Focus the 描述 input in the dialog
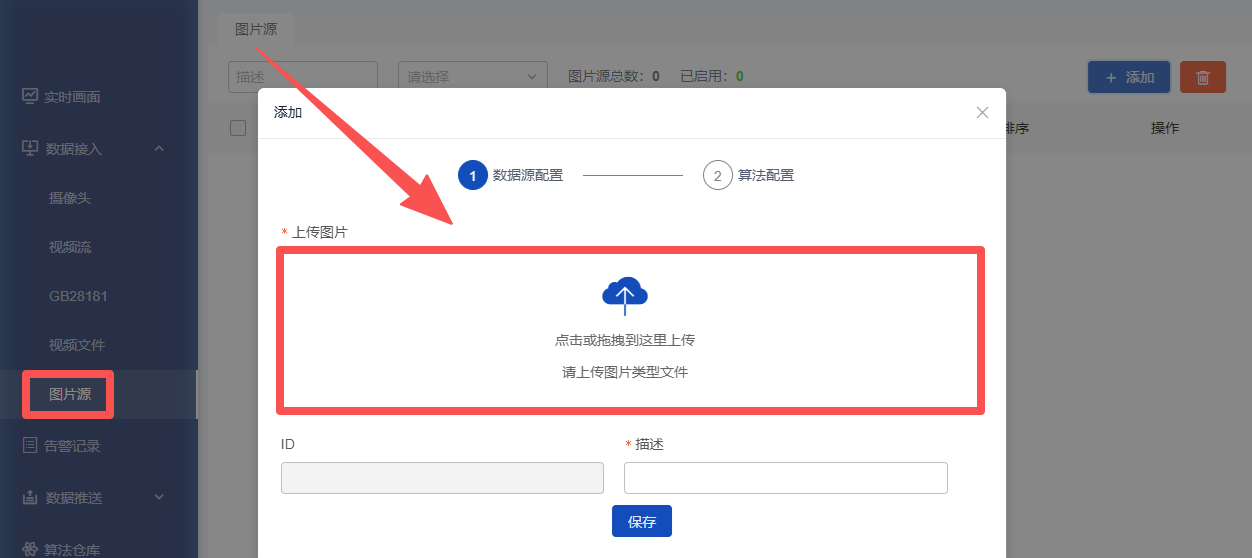 coord(786,478)
